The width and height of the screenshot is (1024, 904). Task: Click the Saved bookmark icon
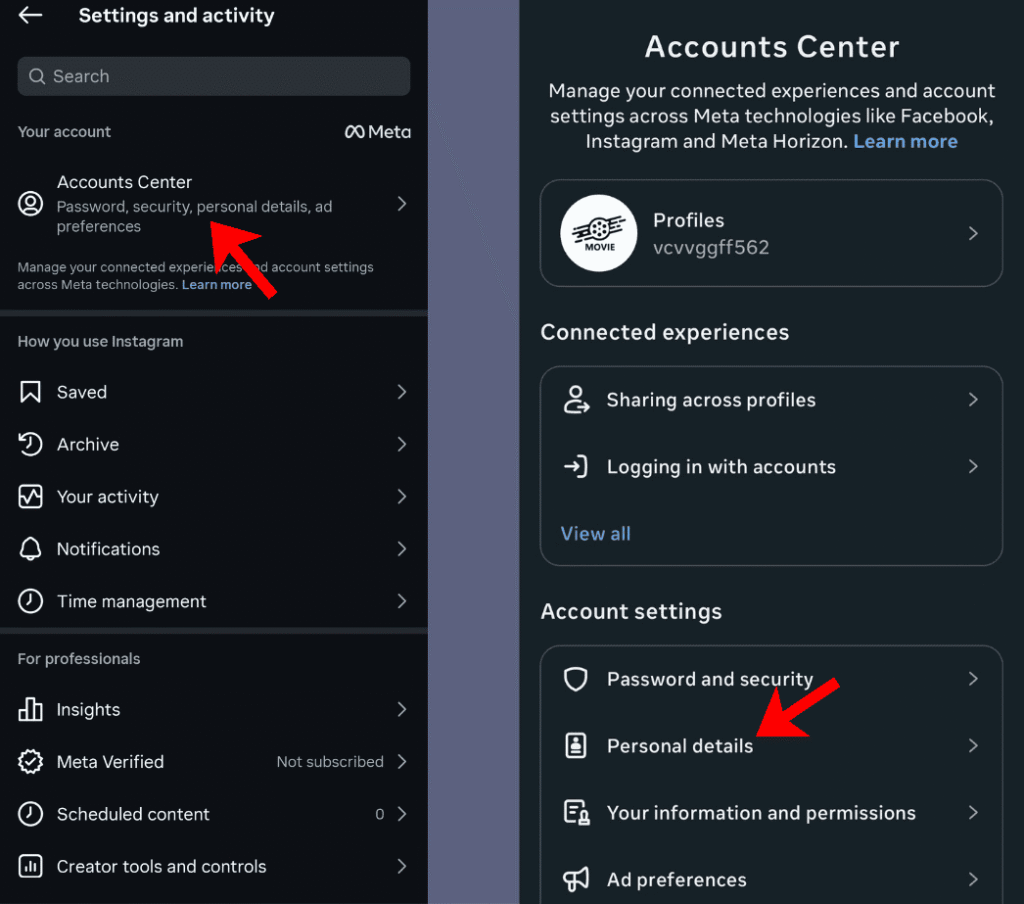tap(31, 392)
